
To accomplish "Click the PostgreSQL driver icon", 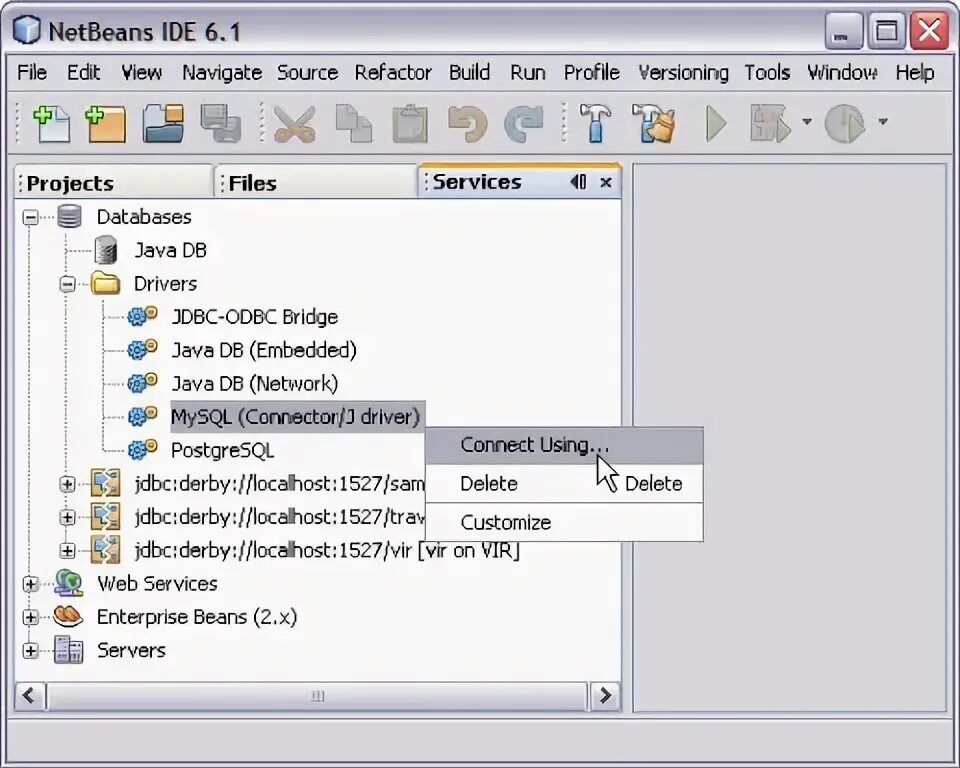I will coord(142,450).
